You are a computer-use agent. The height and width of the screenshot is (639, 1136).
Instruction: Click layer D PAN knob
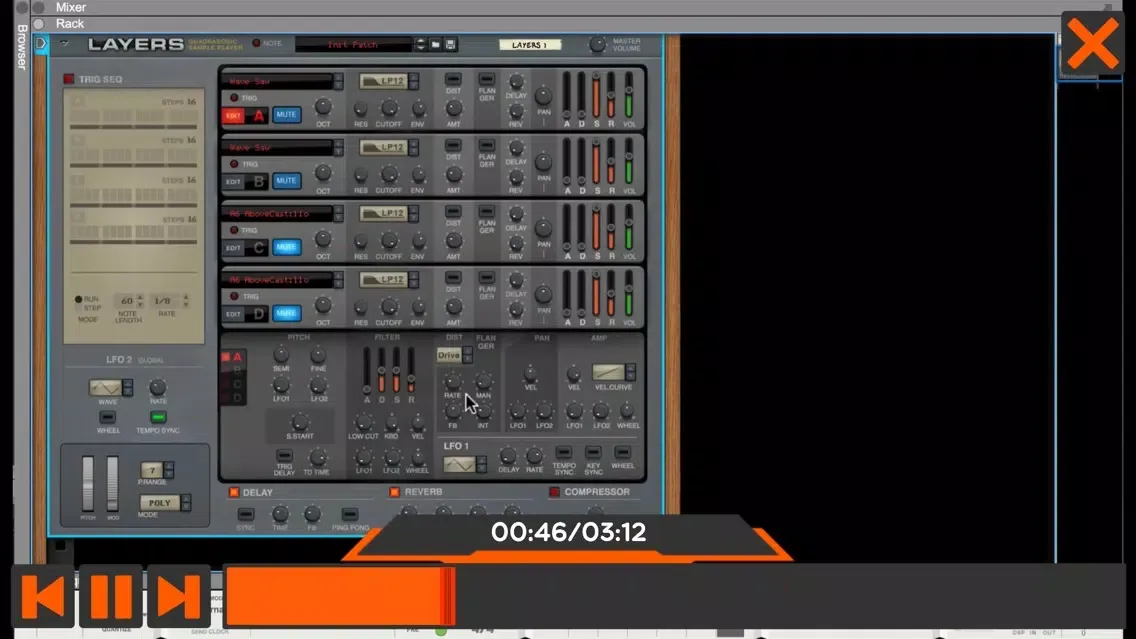pos(543,294)
